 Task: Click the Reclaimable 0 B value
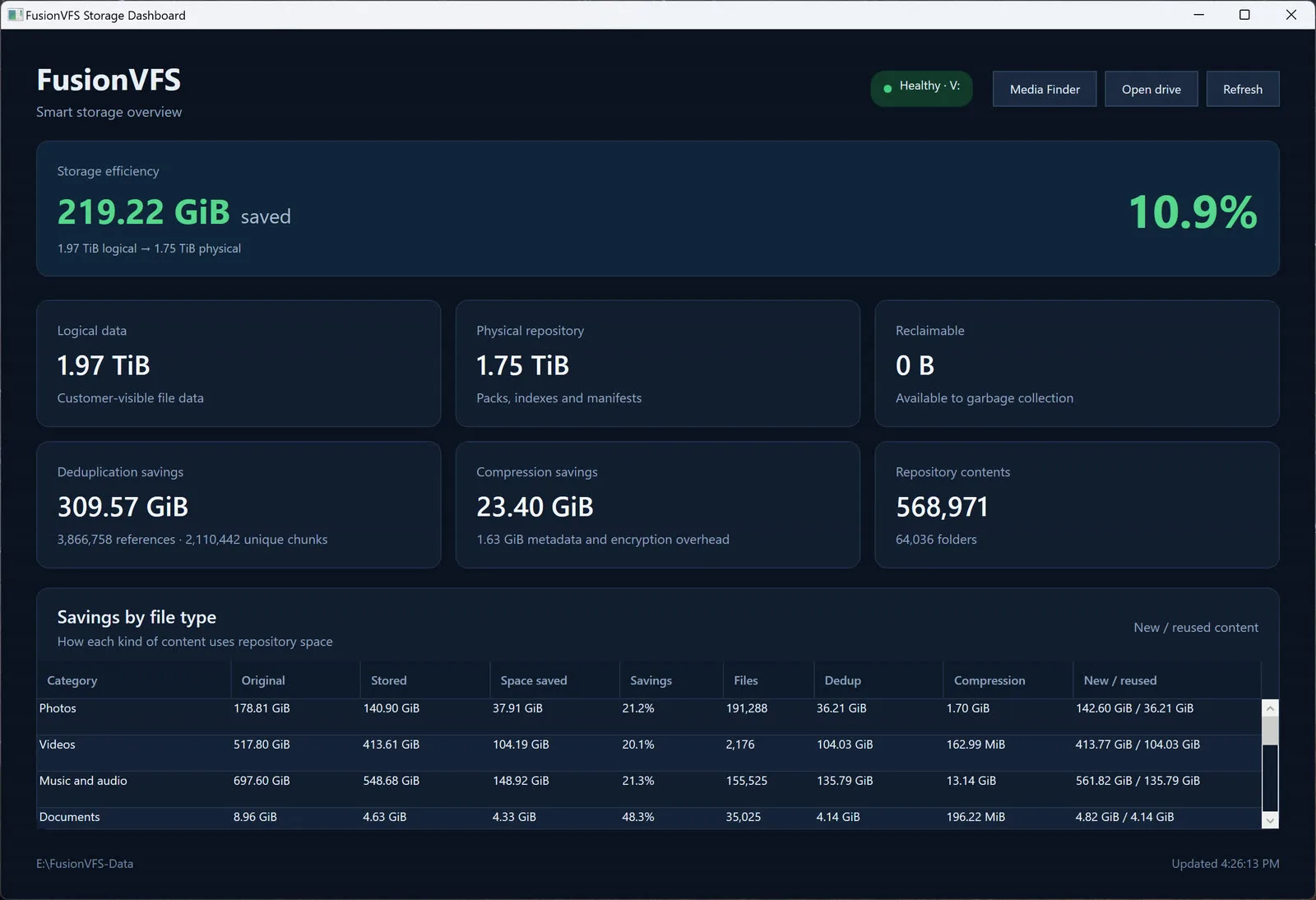915,365
